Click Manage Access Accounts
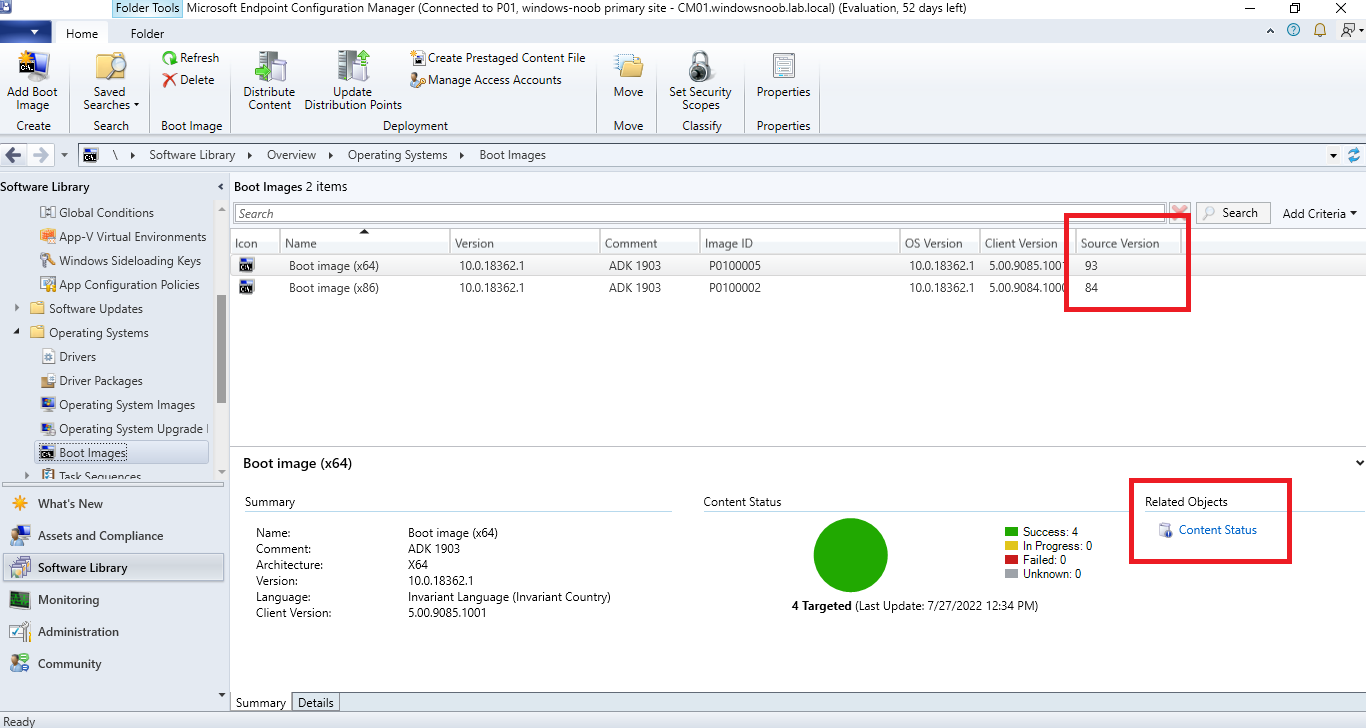The image size is (1366, 728). [486, 80]
